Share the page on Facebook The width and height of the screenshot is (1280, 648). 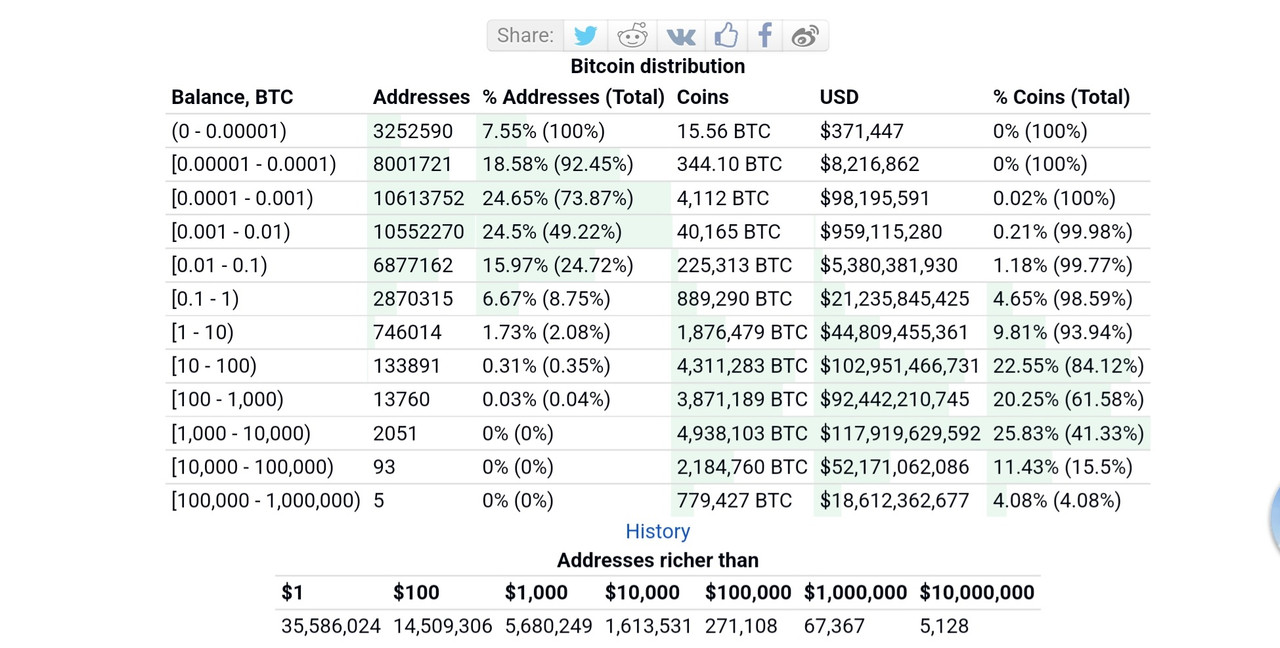click(765, 36)
